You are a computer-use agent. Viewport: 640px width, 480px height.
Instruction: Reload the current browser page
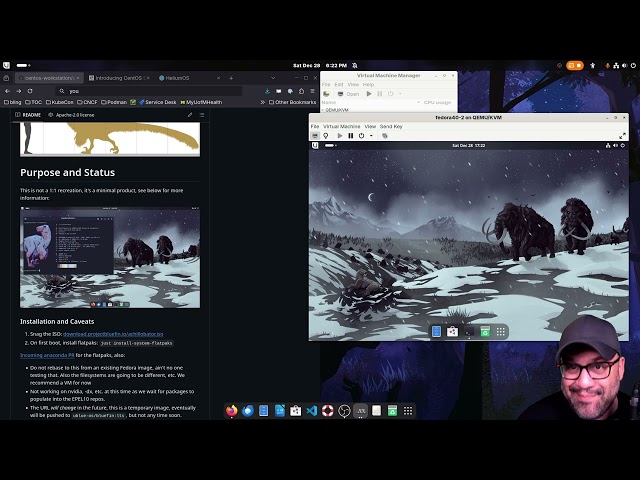(x=30, y=91)
